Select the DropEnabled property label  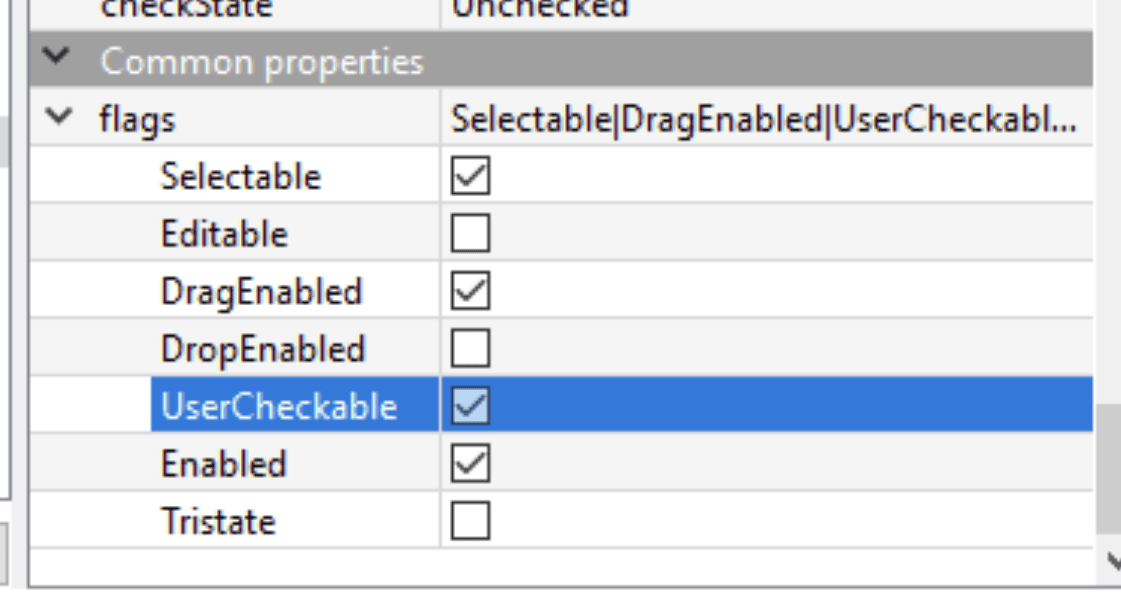pos(262,348)
